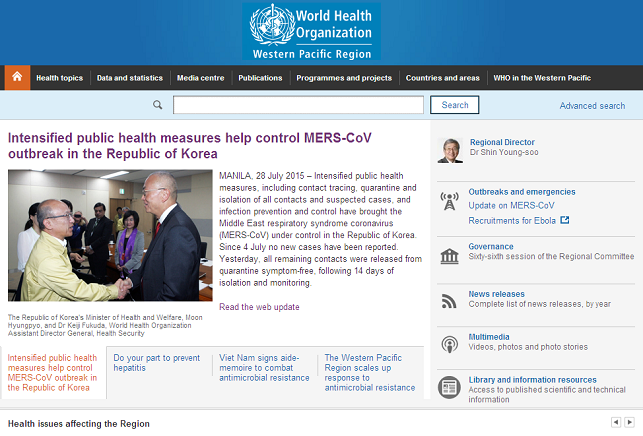Follow the Read the web update link
Image resolution: width=643 pixels, height=436 pixels.
(259, 307)
